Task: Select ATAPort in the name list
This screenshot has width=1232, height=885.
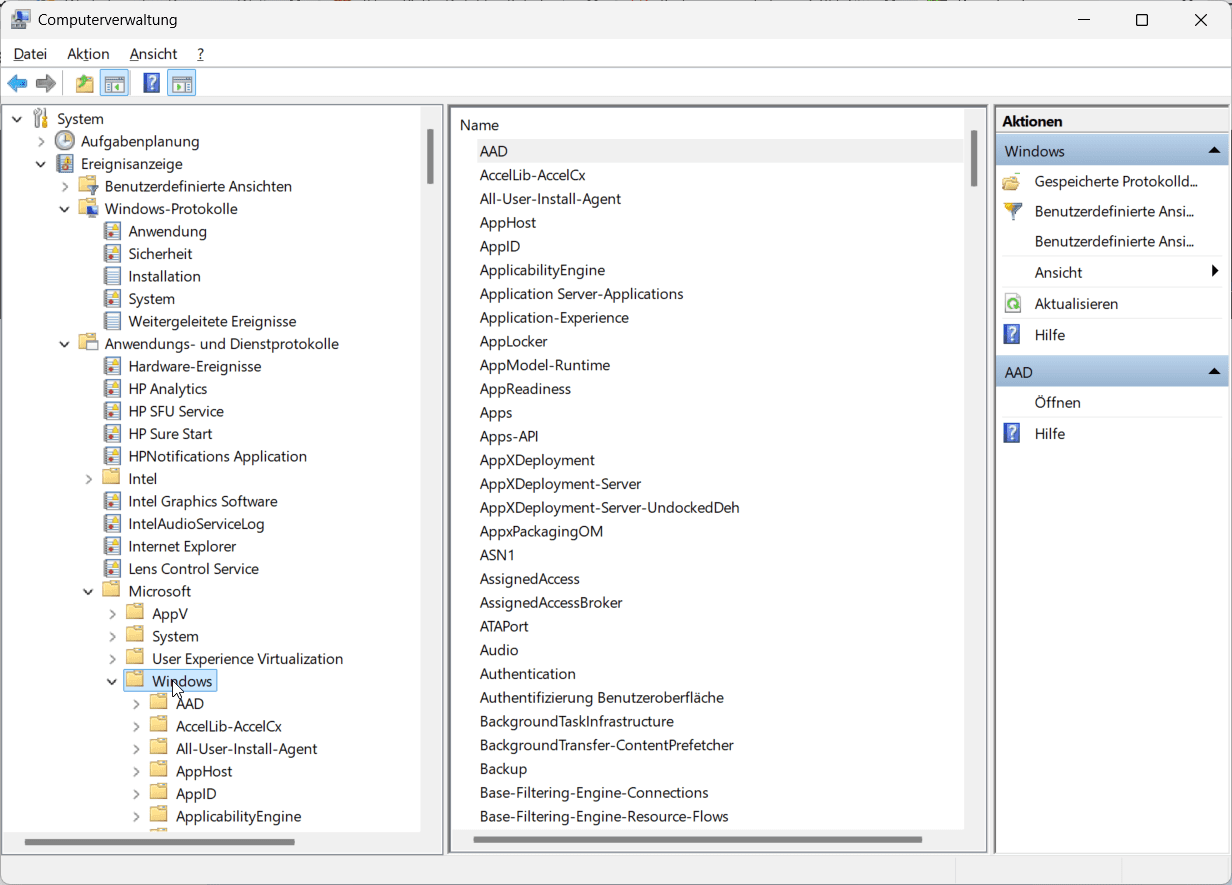Action: (504, 626)
